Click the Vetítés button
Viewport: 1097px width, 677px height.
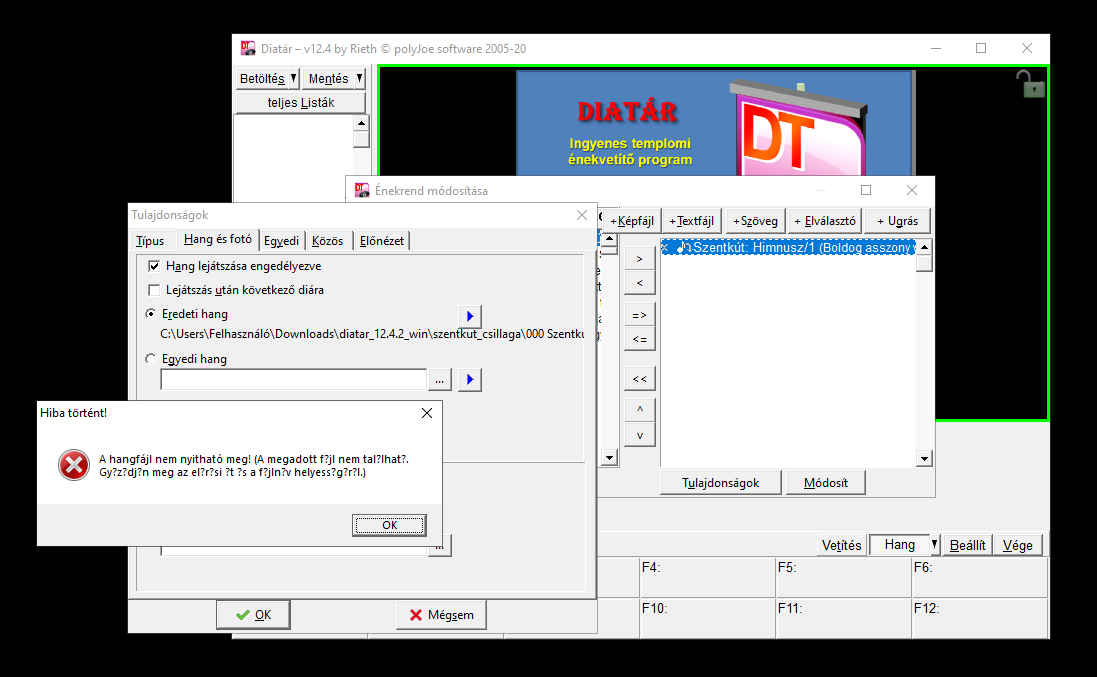842,545
